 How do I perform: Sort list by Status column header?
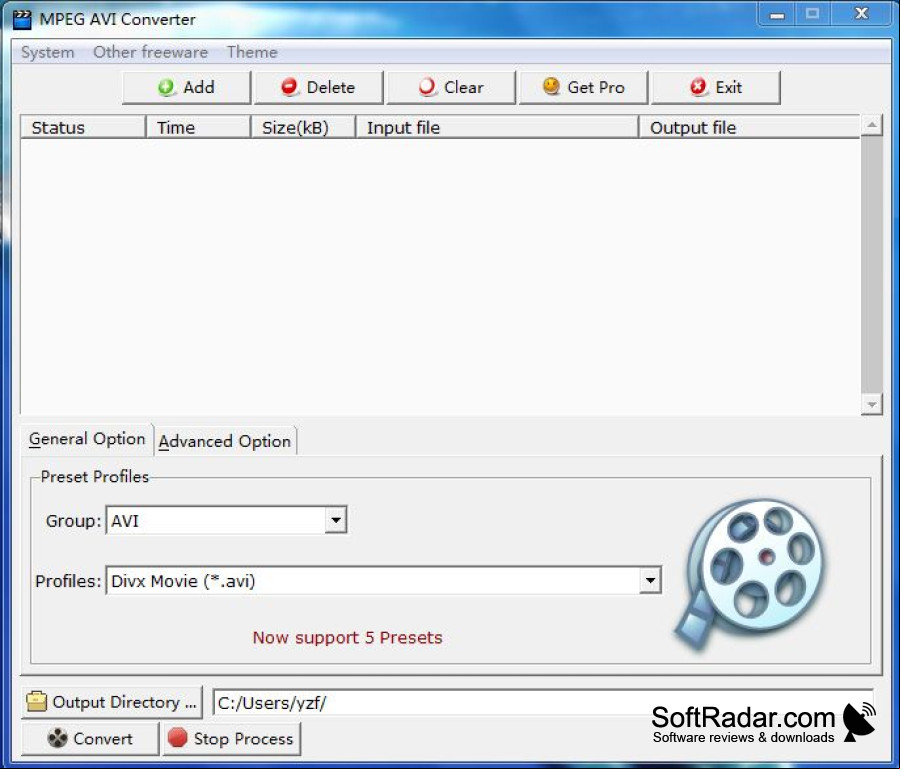pyautogui.click(x=83, y=127)
